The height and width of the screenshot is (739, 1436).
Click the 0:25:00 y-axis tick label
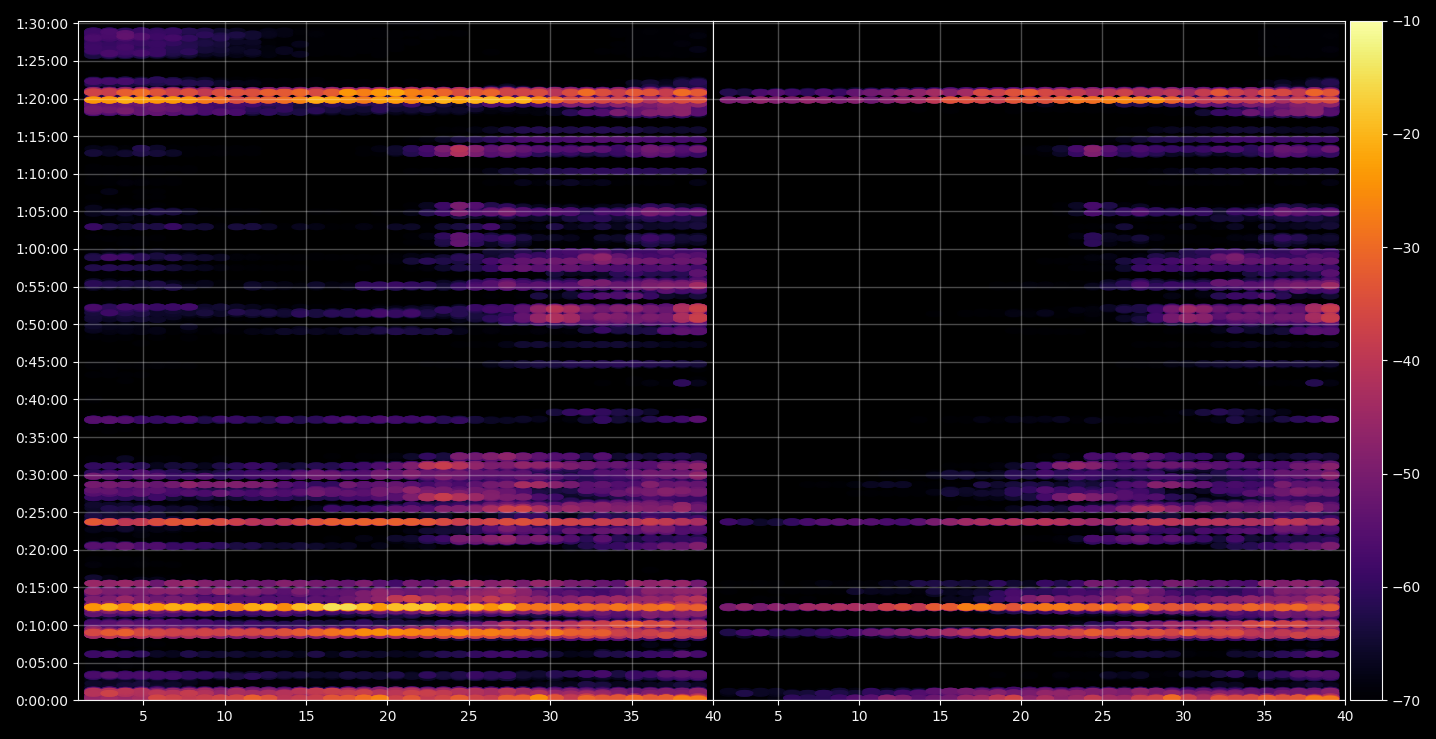tap(42, 513)
